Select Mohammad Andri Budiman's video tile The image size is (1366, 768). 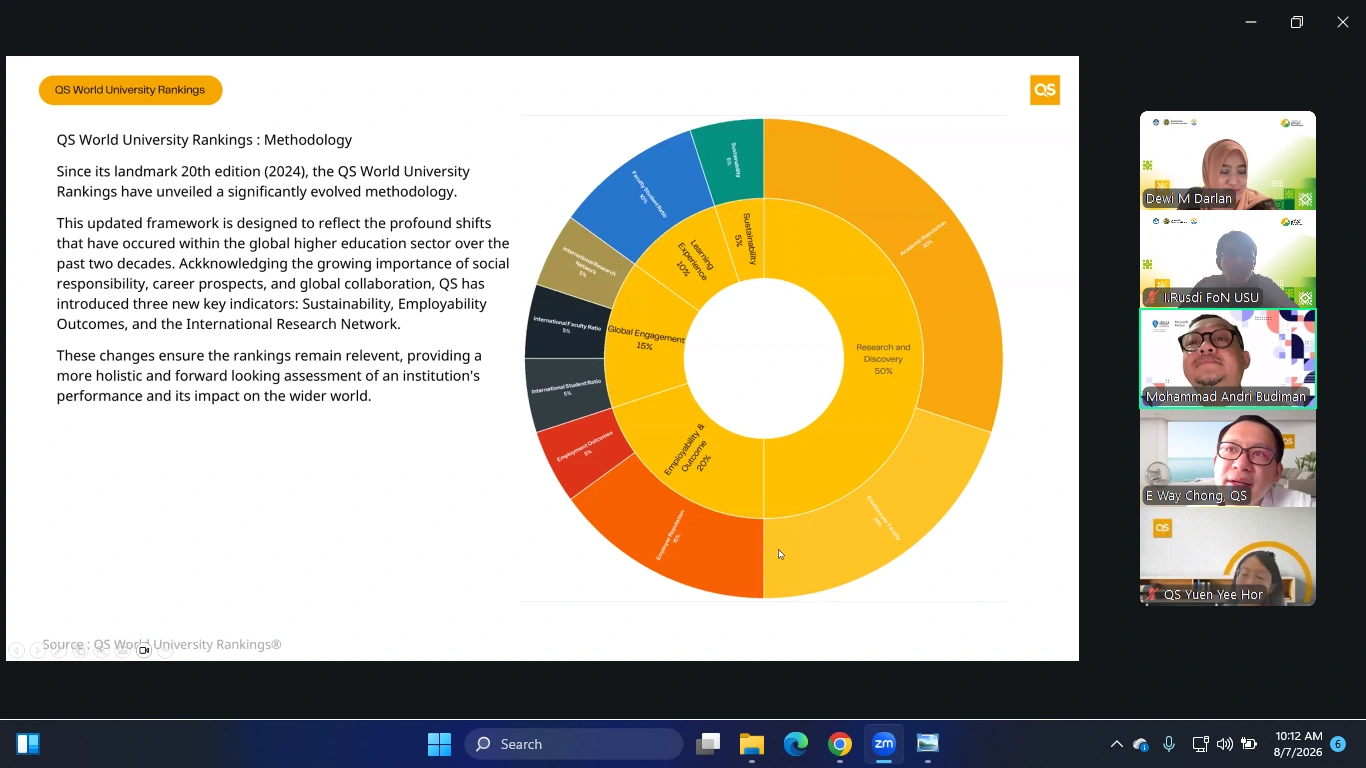[x=1228, y=358]
